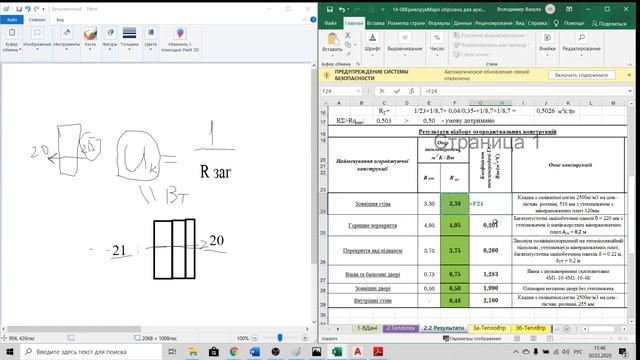Click the Tell me (Помощн) lightbulb
The image size is (640, 360).
(556, 23)
